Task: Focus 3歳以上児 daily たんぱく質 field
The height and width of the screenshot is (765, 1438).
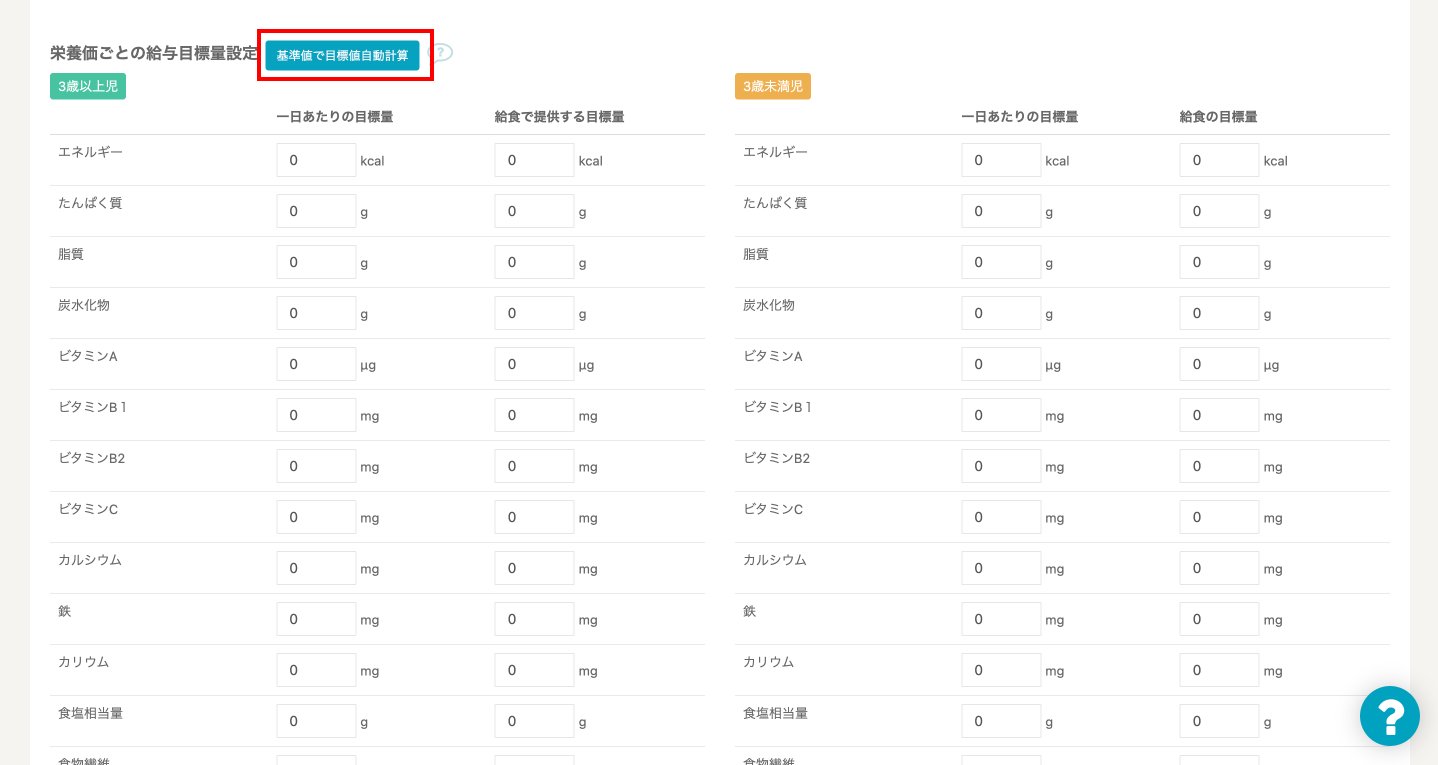Action: pos(316,211)
